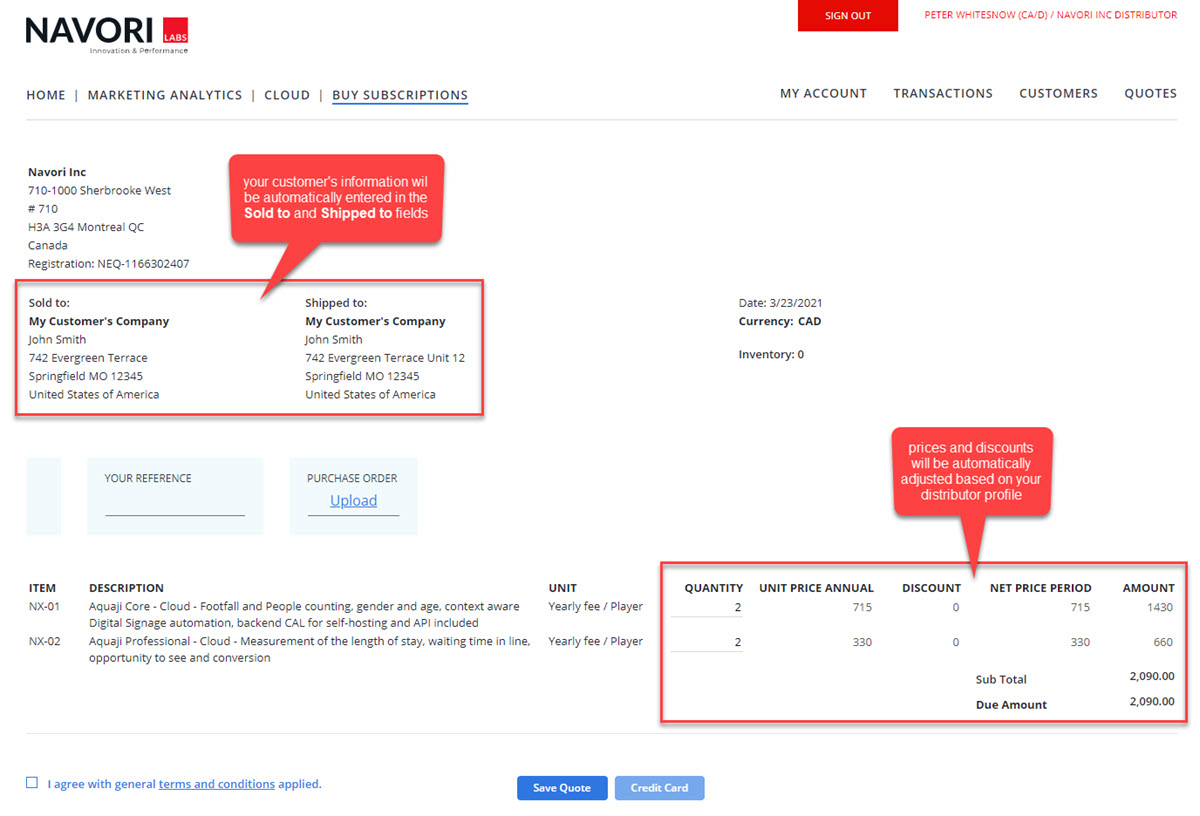1200x816 pixels.
Task: Check the agree with terms checkbox
Action: [x=32, y=783]
